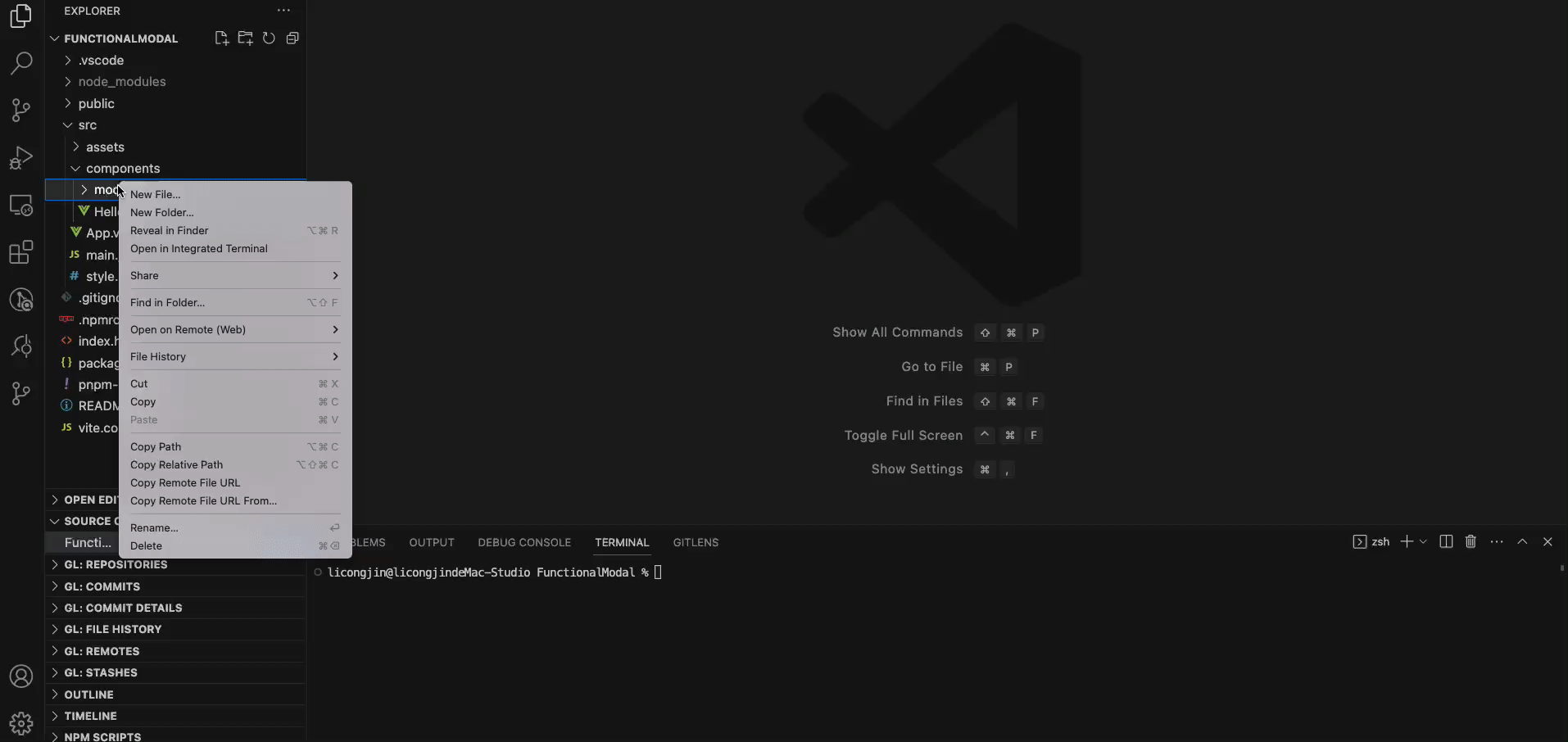Expand the GL: STASHES section
Screen dimensions: 1568x742
(x=176, y=672)
